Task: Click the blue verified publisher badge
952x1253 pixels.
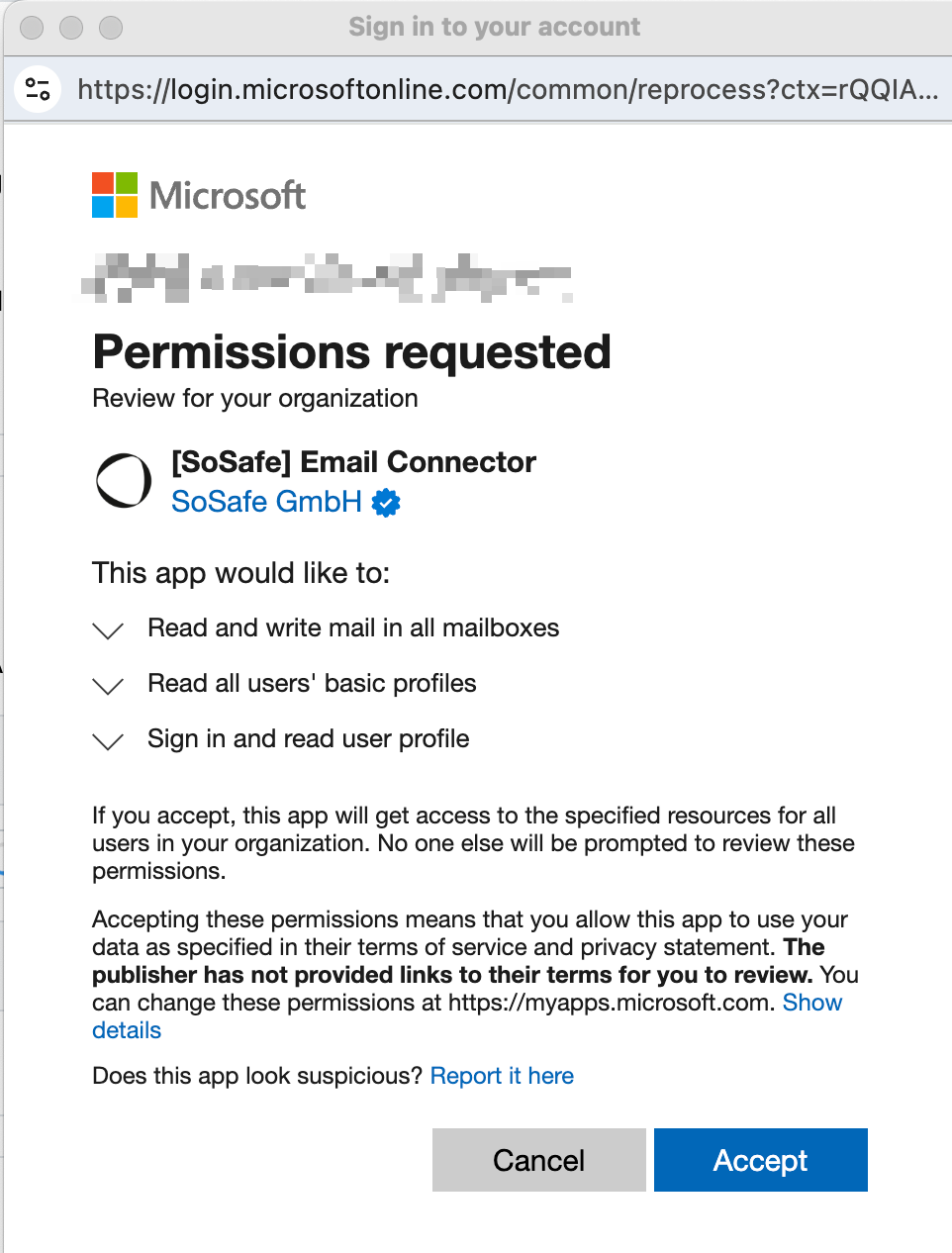Action: tap(386, 503)
